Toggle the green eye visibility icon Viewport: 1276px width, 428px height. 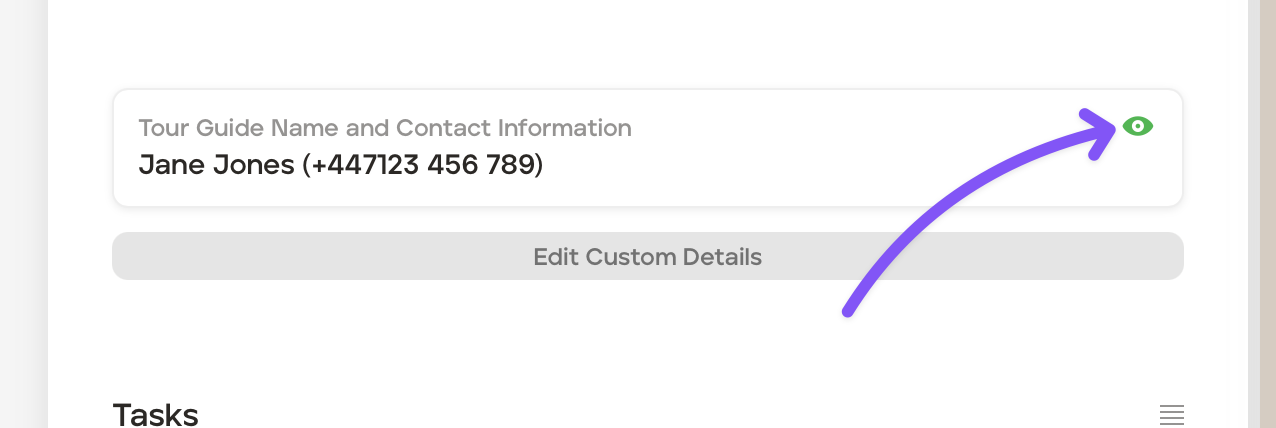pos(1138,126)
